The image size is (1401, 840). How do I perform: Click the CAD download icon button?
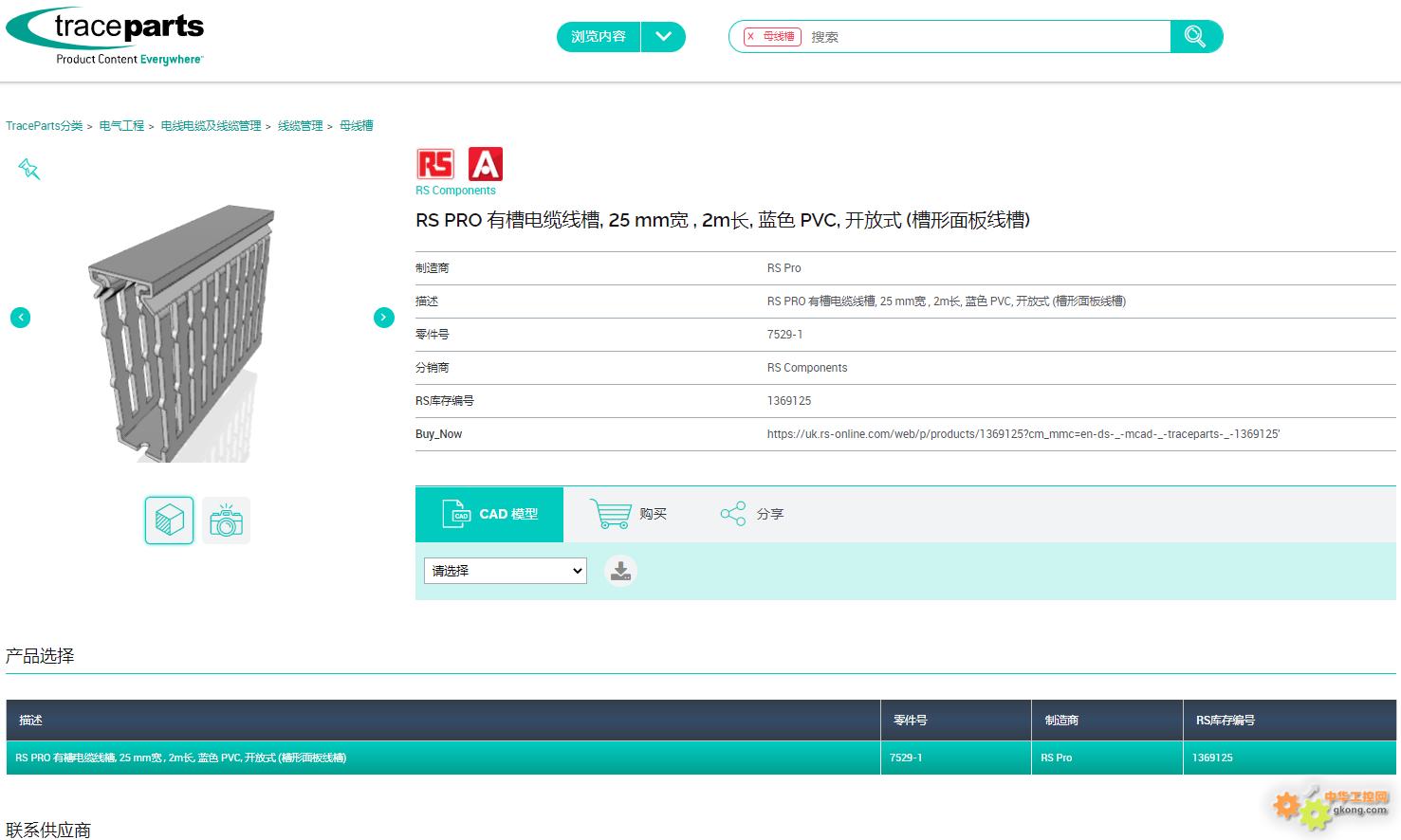[x=620, y=571]
